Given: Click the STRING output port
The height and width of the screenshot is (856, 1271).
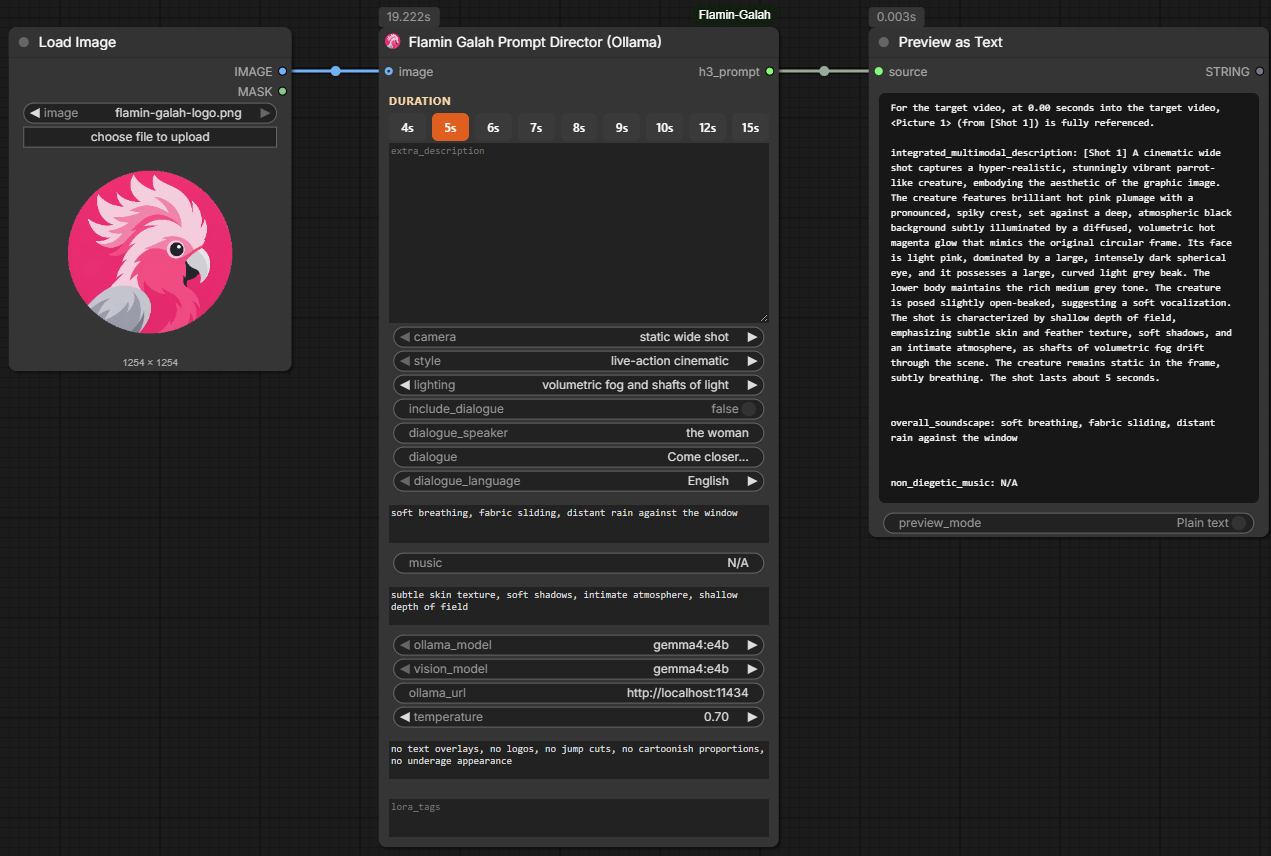Looking at the screenshot, I should pos(1259,71).
